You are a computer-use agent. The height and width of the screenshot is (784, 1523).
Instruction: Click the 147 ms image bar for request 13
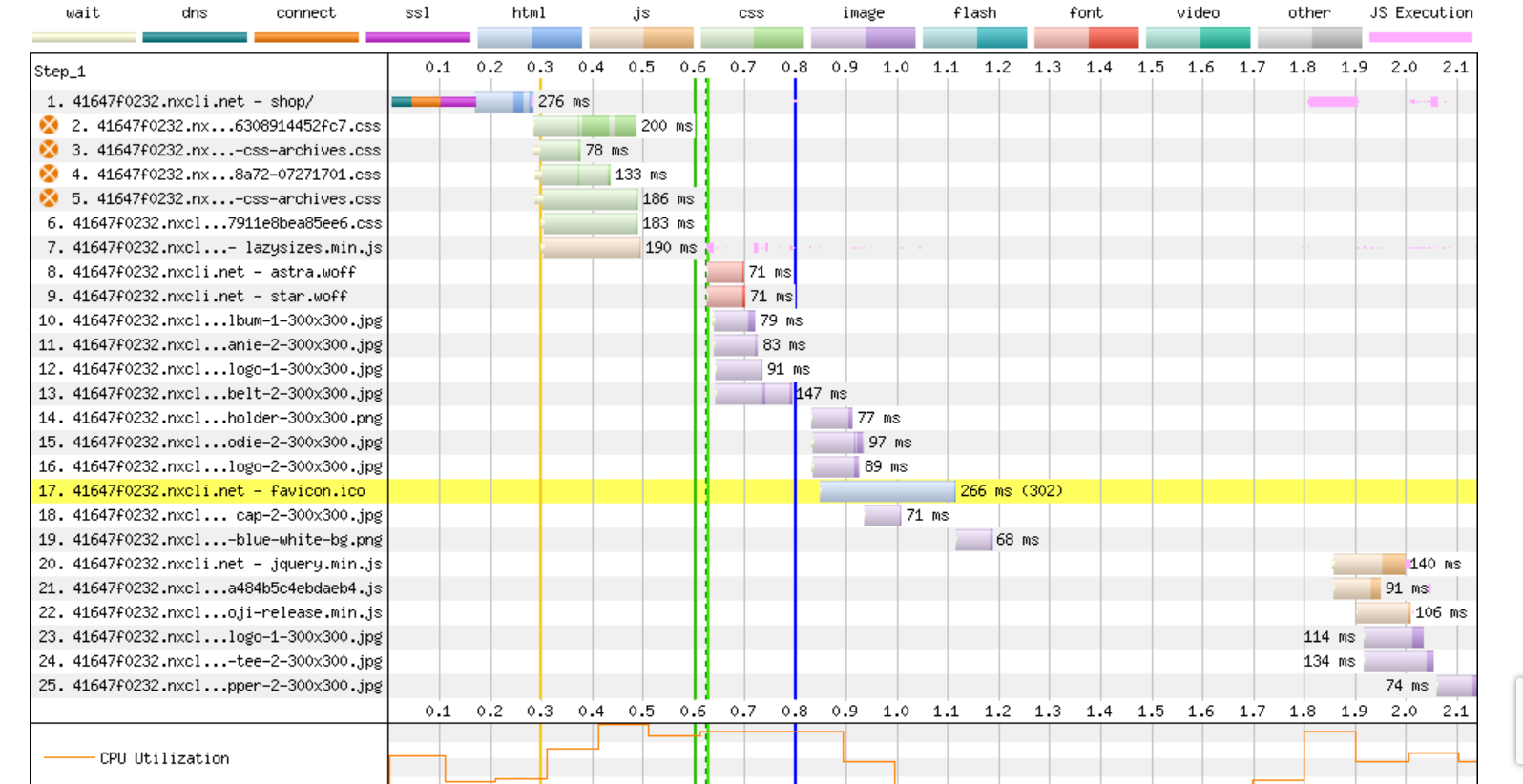click(x=754, y=393)
